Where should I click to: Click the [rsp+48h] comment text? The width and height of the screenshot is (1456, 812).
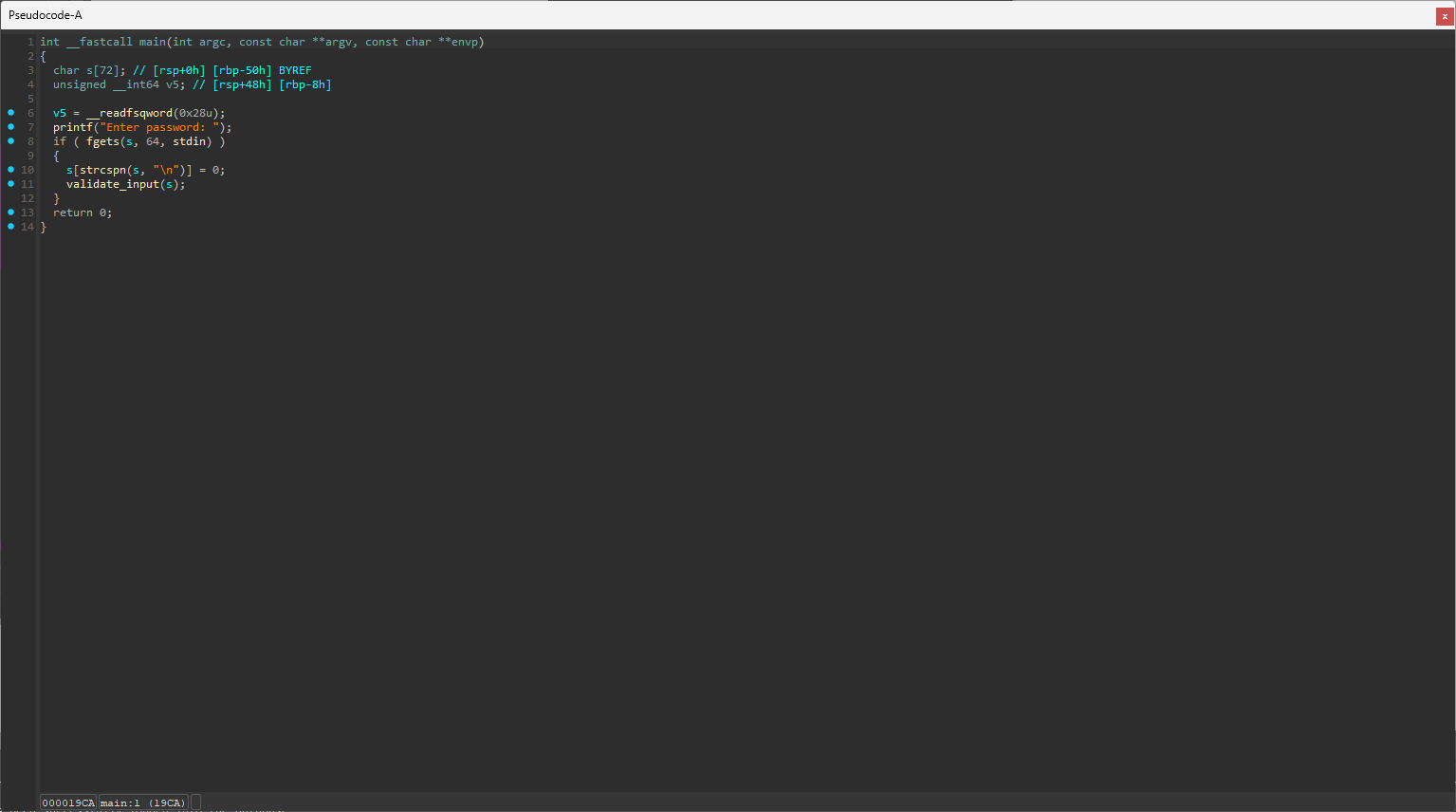click(242, 84)
